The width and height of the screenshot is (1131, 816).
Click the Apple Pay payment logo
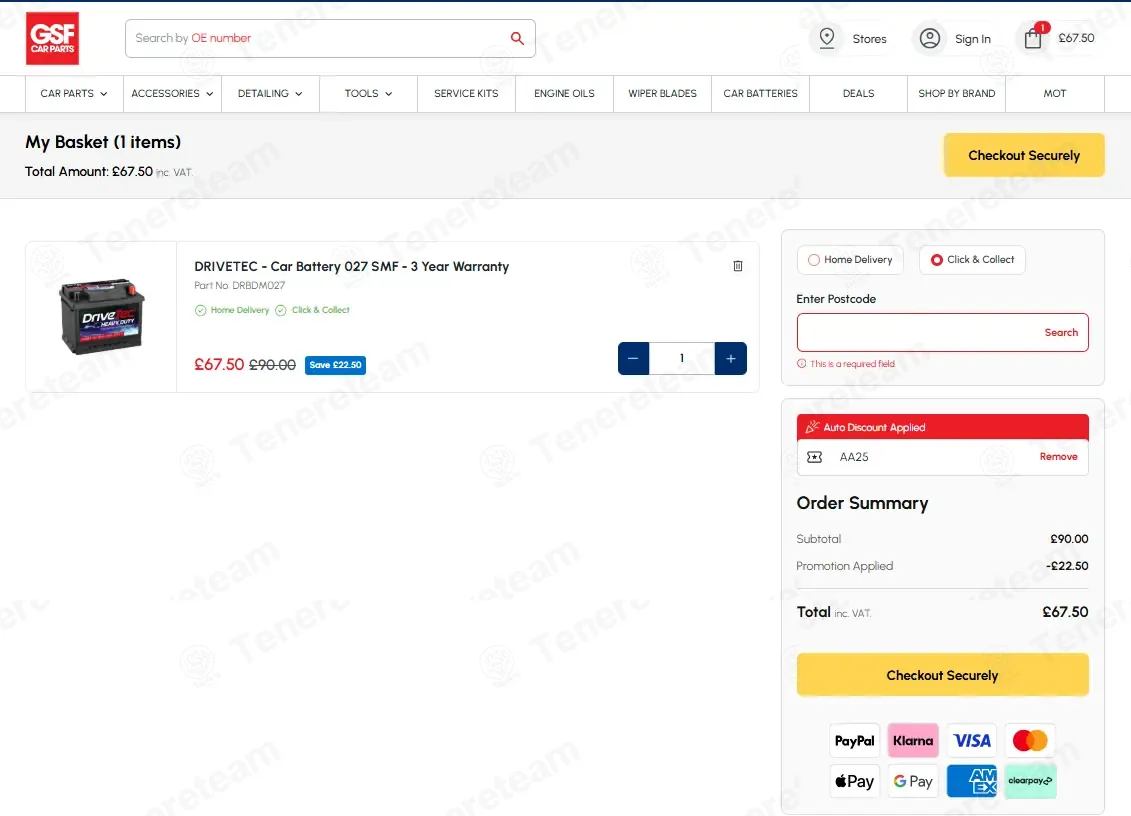coord(855,781)
